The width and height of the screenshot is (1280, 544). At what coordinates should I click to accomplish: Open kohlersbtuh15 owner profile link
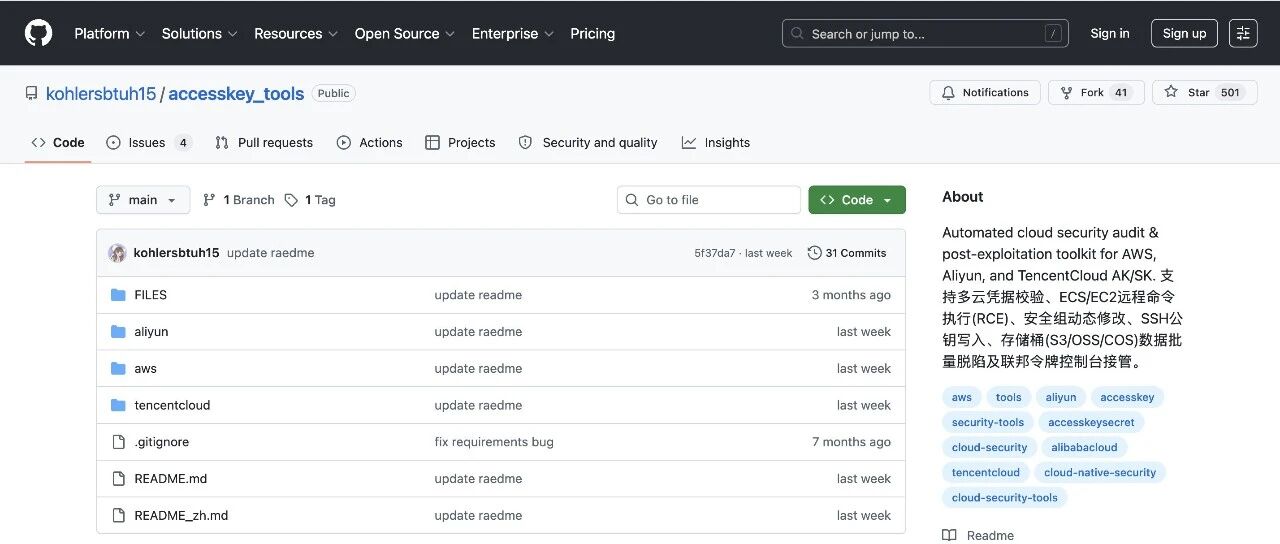101,93
